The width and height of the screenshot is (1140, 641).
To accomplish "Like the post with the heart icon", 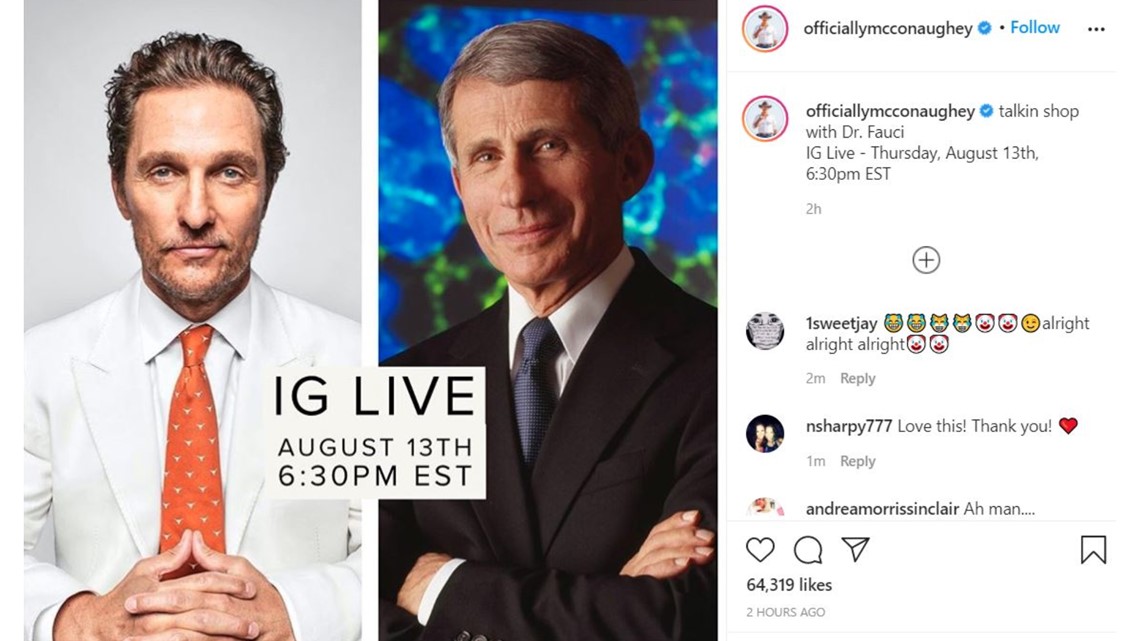I will (x=760, y=550).
